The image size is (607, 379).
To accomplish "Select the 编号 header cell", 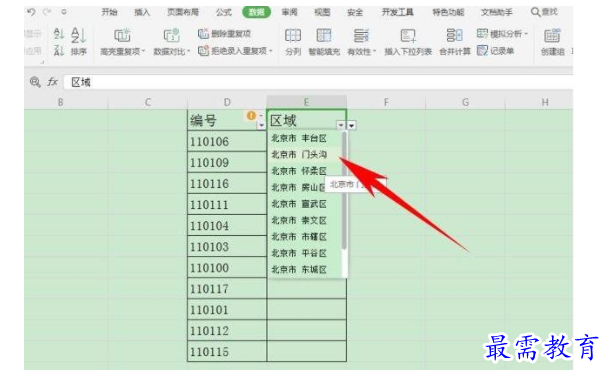I will (227, 120).
